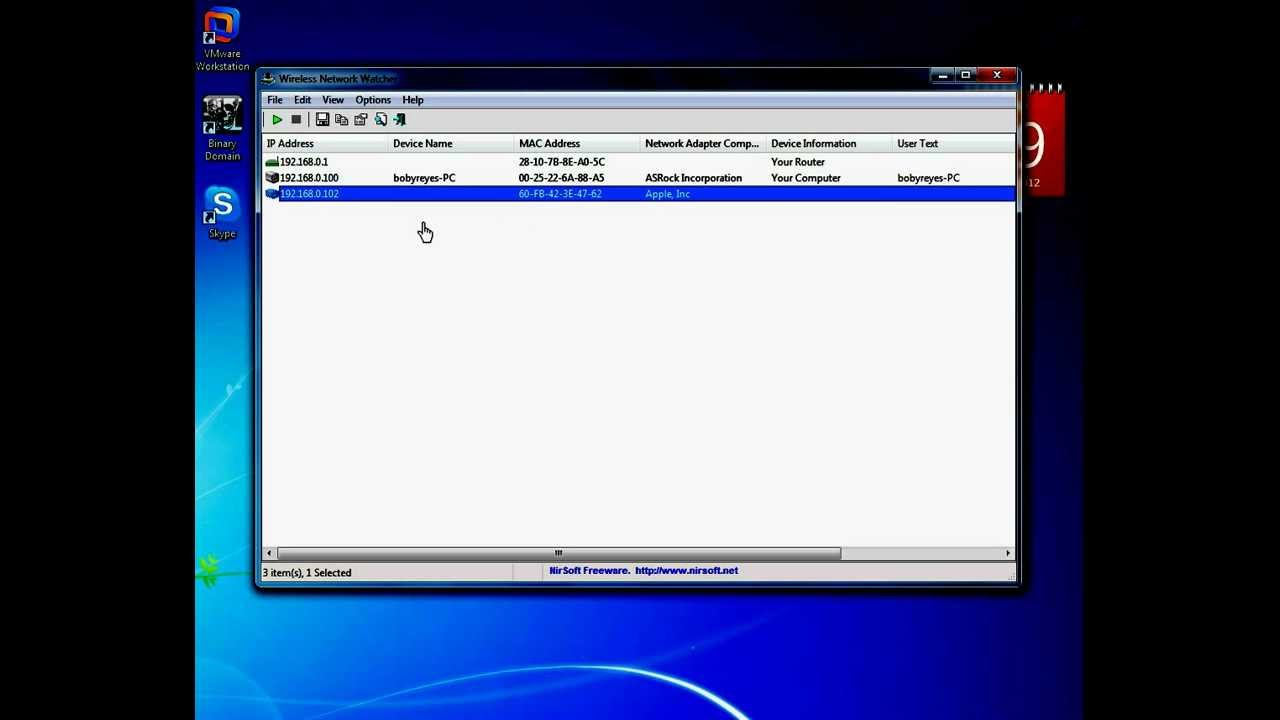Open the View menu
Viewport: 1280px width, 720px height.
pos(333,100)
